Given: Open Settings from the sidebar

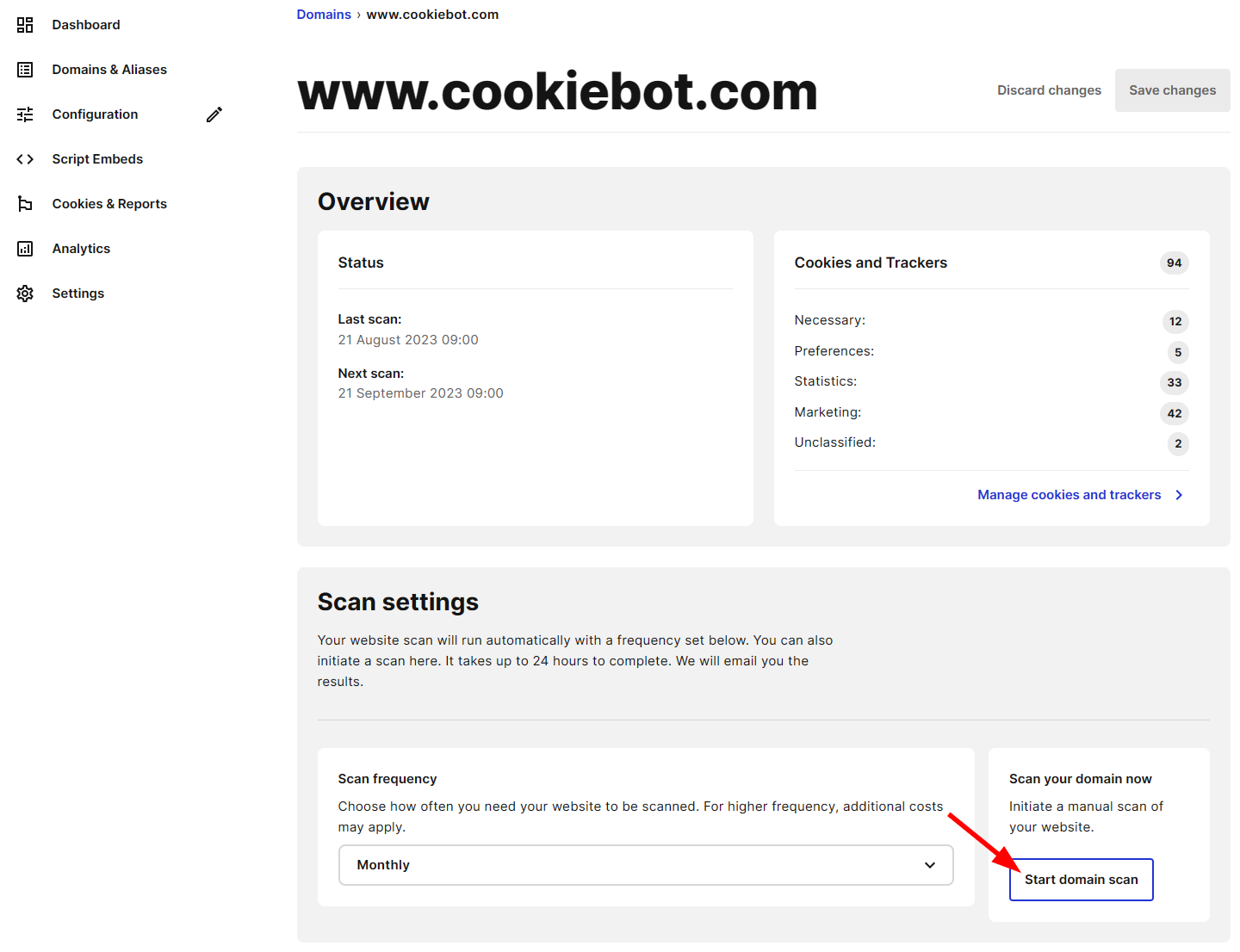Looking at the screenshot, I should point(77,294).
